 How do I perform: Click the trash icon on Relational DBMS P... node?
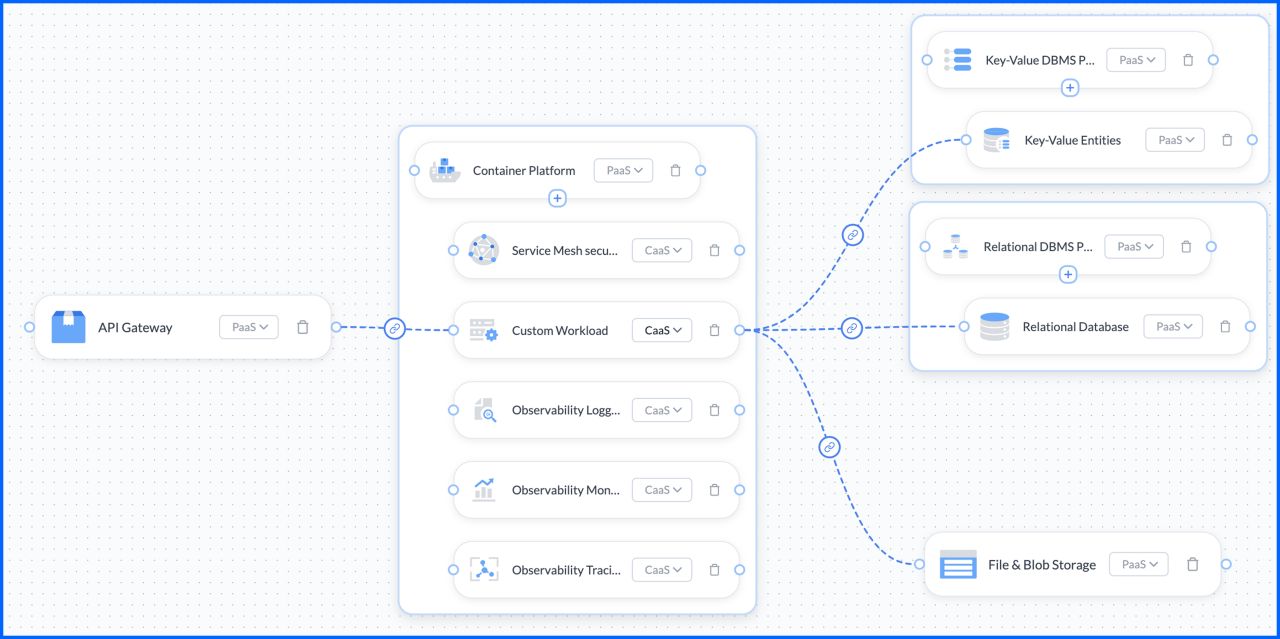(1186, 246)
